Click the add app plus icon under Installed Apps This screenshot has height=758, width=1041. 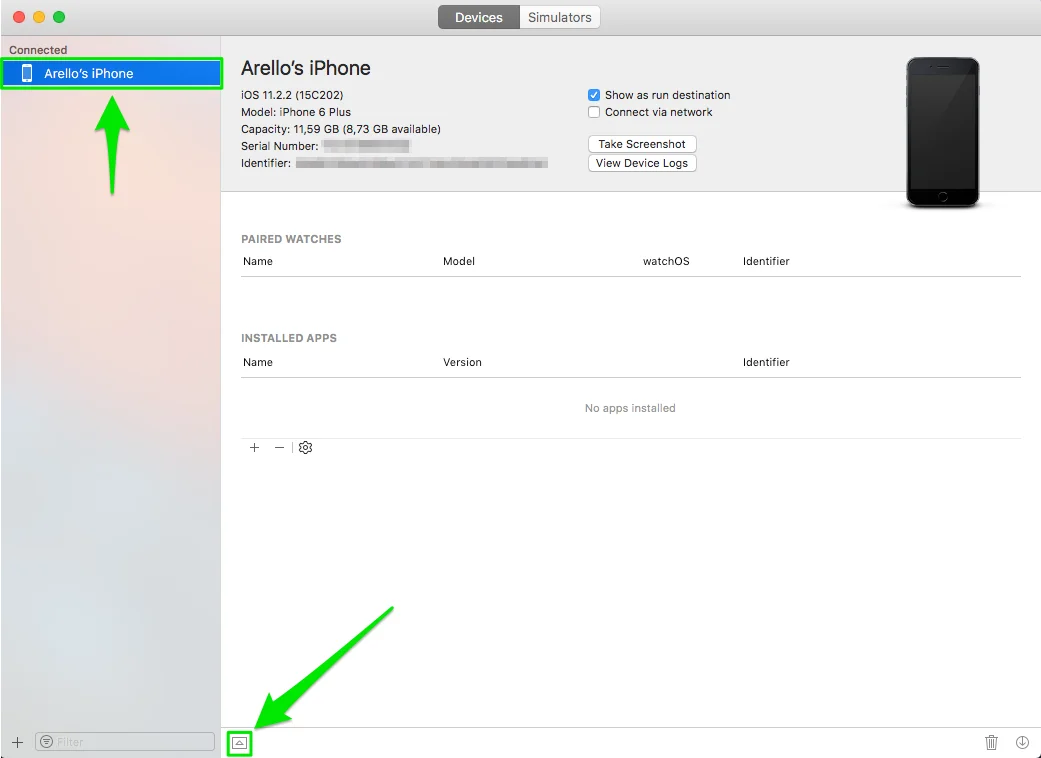[x=254, y=447]
